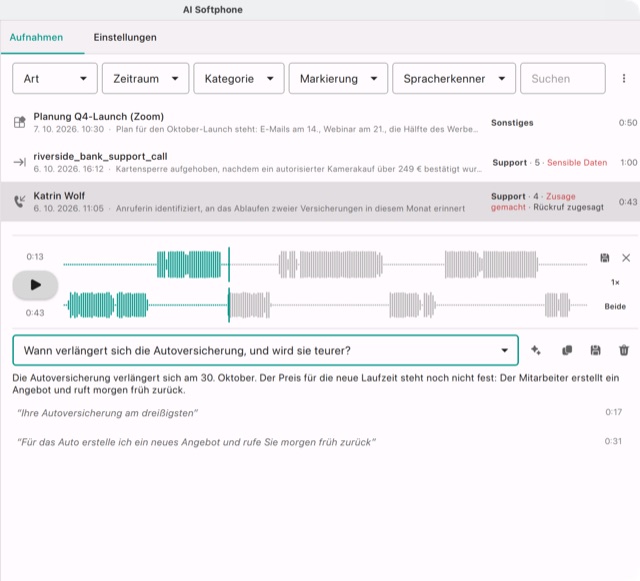Click the Sonstiges category label
This screenshot has width=640, height=581.
[x=512, y=122]
